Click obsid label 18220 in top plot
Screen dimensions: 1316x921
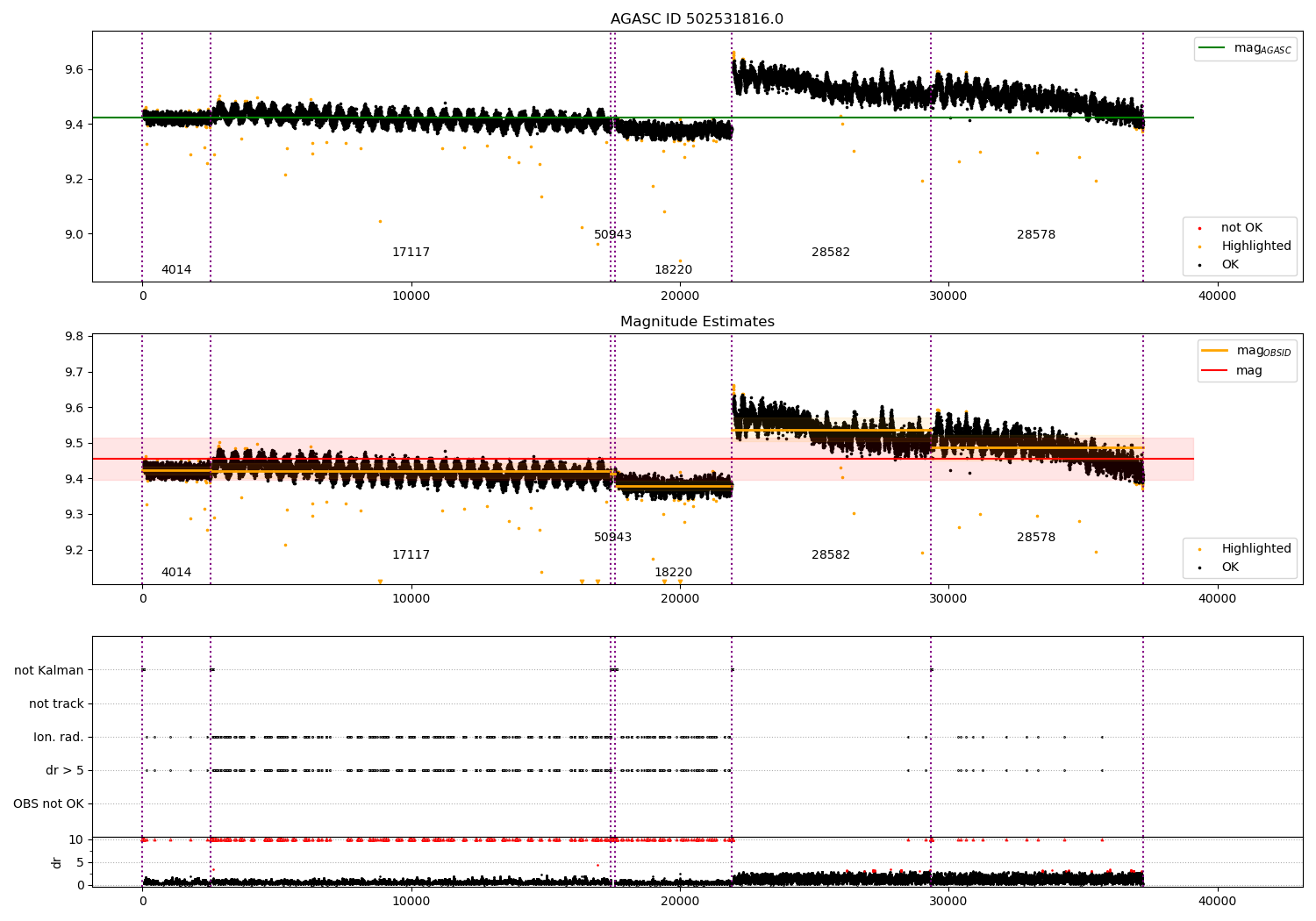click(x=673, y=270)
